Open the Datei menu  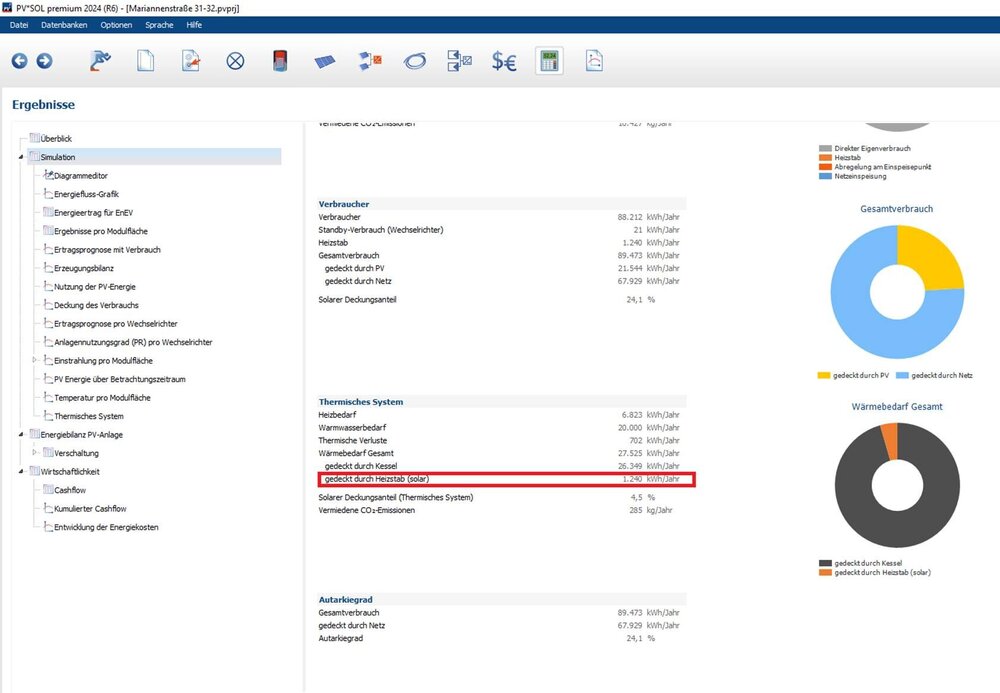19,25
